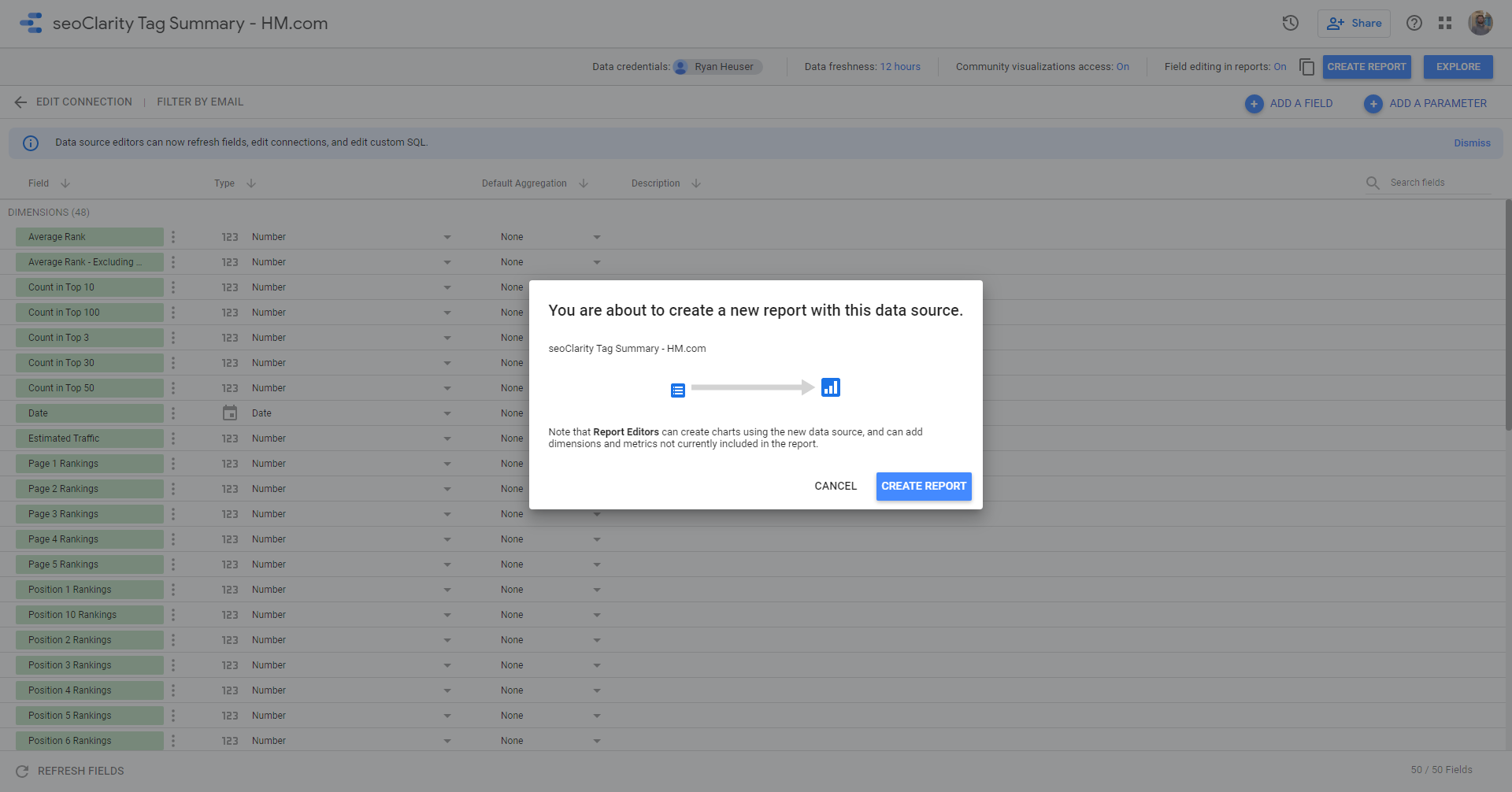Open Google apps grid icon

click(x=1445, y=24)
